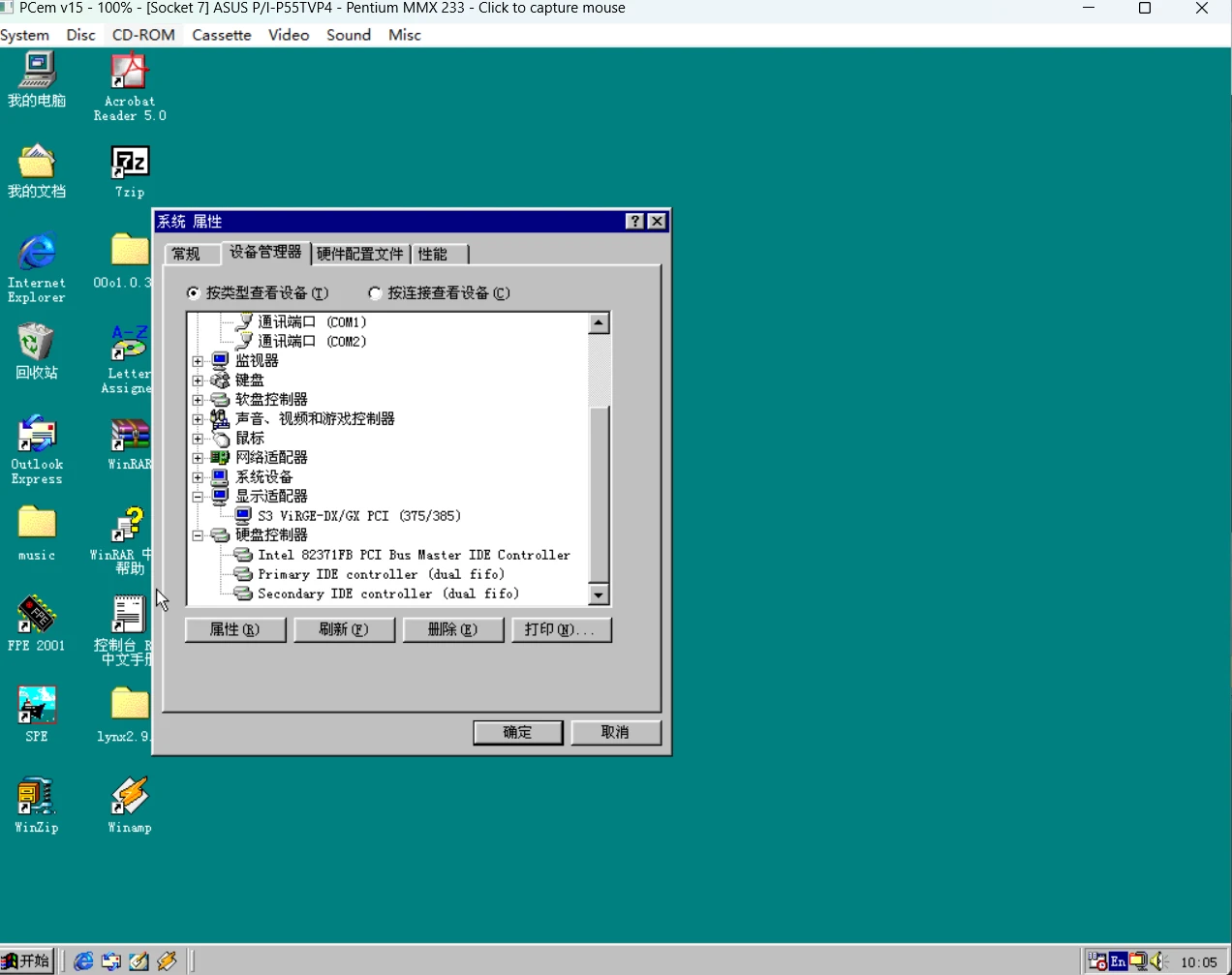Click 取消 to cancel dialog
Screen dimensions: 1232x975
click(x=616, y=733)
